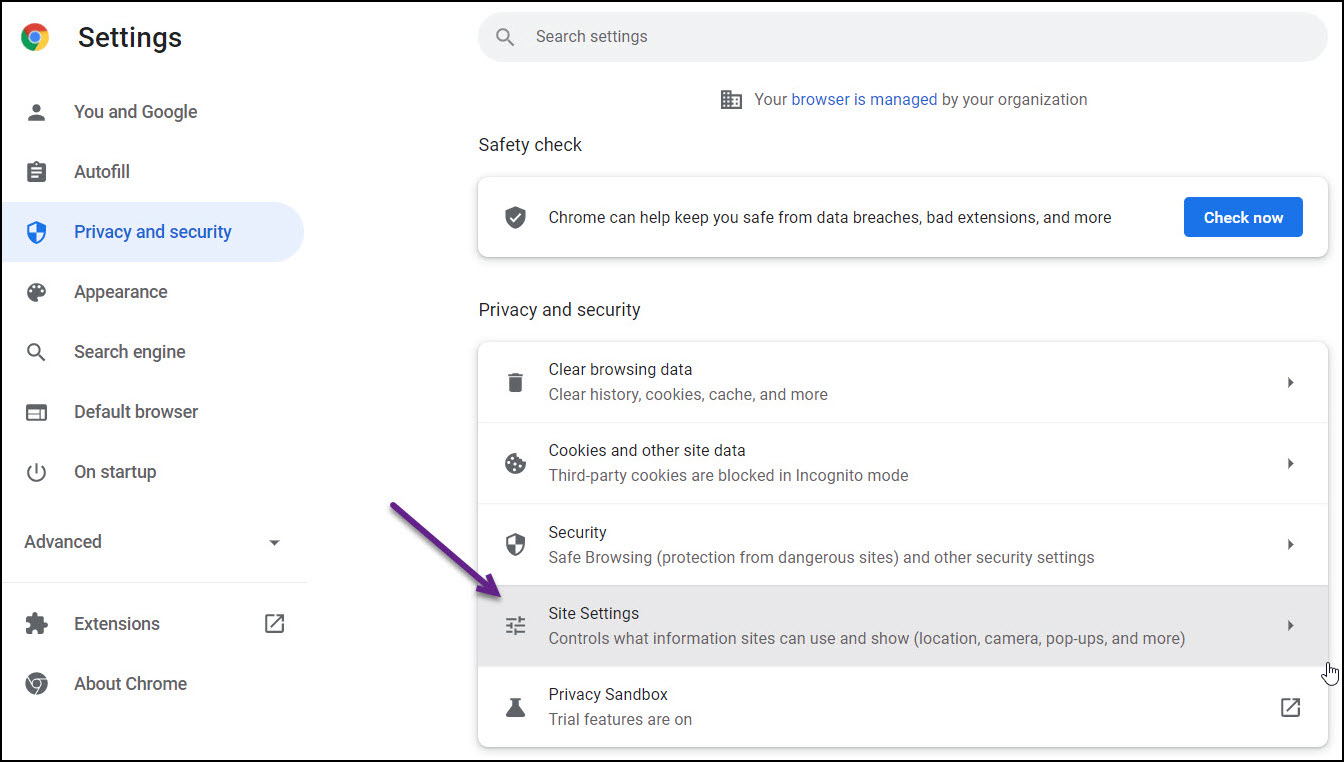Click 'Safe Browsing (protection from dangerous sites)' description

tap(821, 557)
